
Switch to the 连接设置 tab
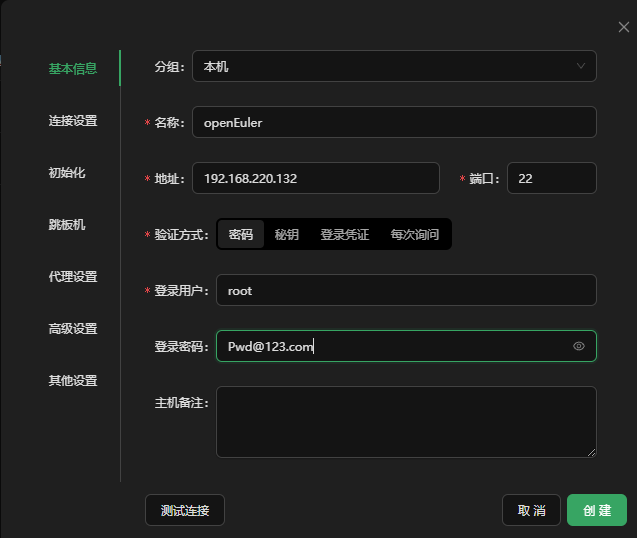pos(73,121)
